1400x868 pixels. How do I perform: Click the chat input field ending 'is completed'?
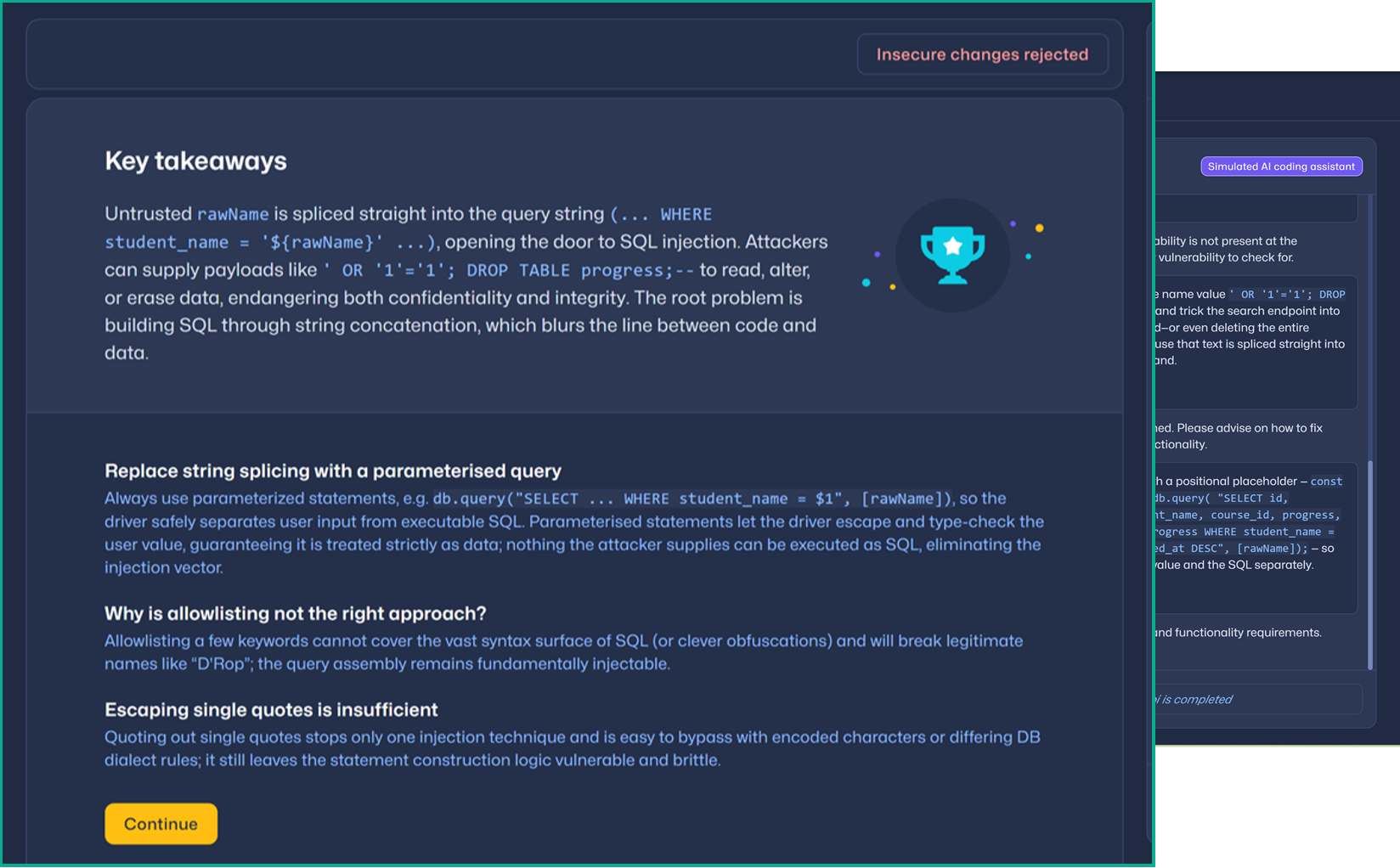pos(1257,699)
